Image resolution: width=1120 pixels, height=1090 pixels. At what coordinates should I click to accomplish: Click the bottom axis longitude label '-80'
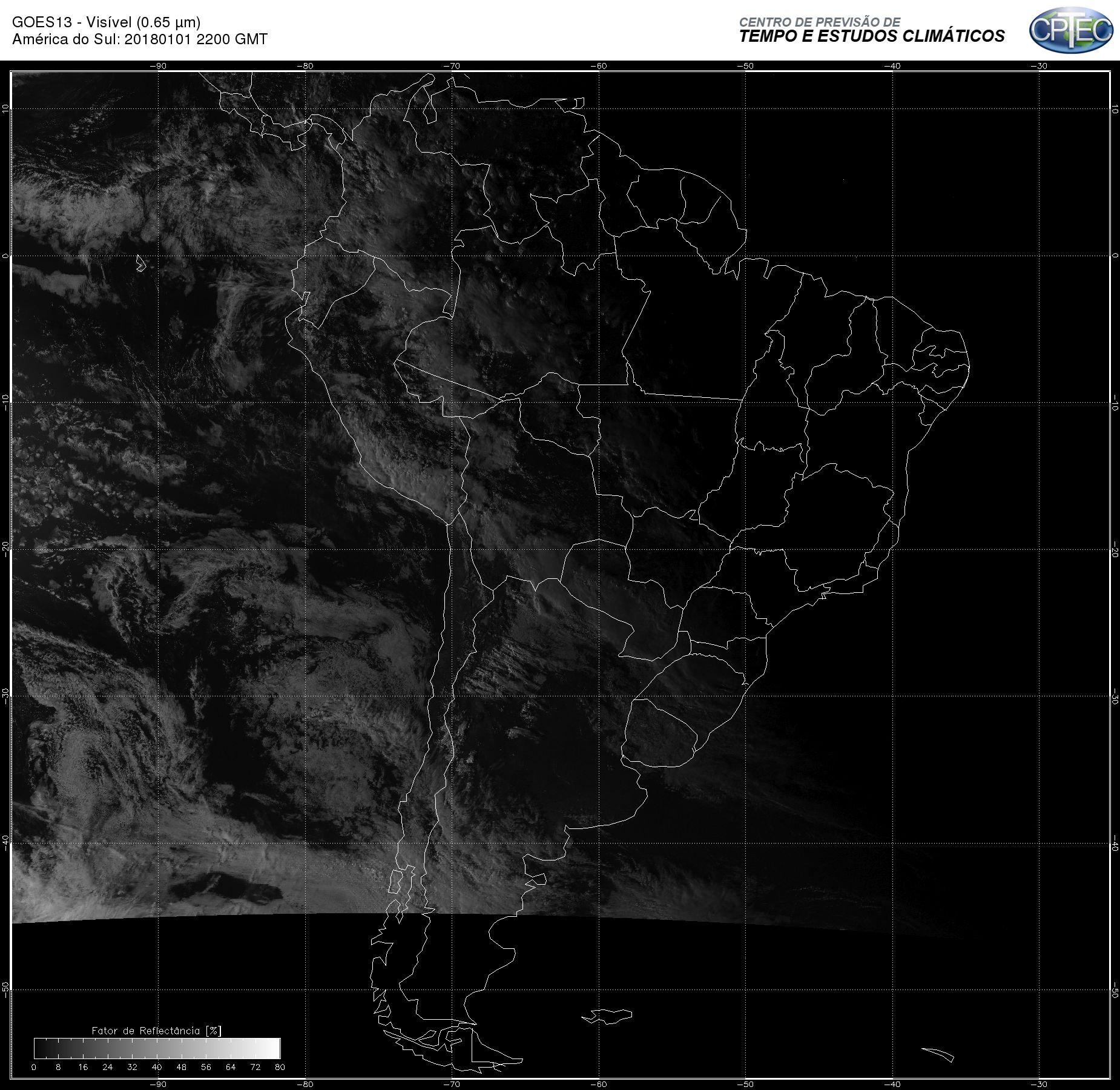tap(305, 1084)
